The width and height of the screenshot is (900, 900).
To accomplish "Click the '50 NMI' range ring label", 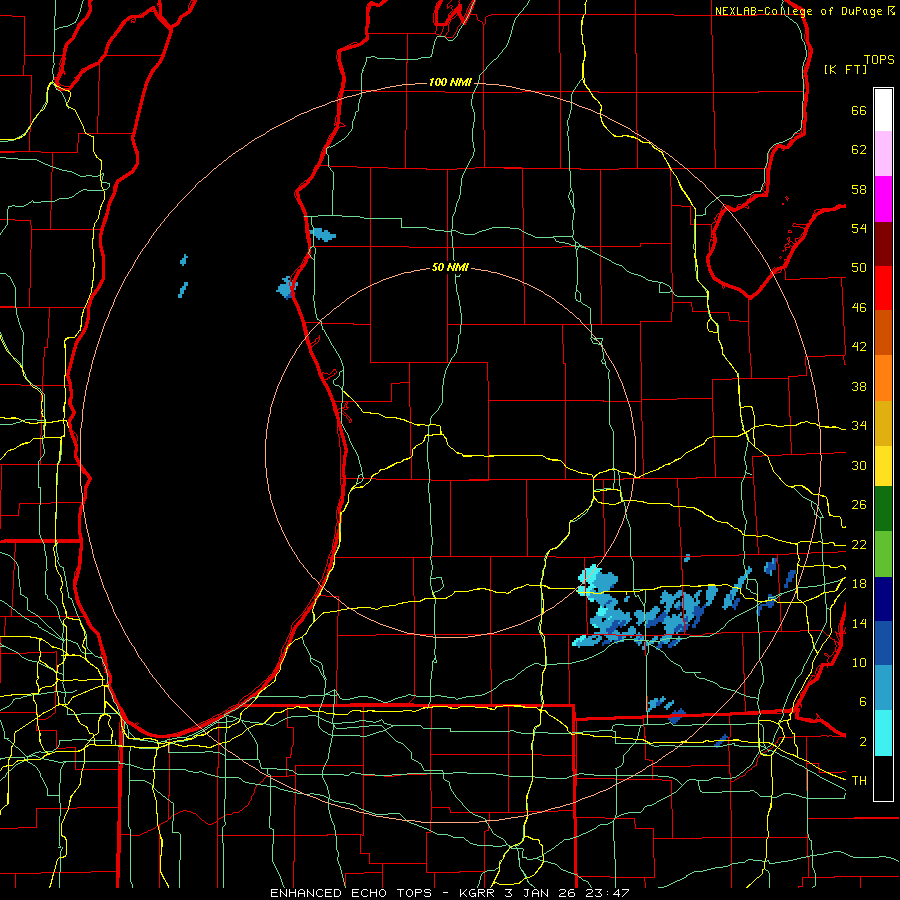I will click(x=450, y=267).
